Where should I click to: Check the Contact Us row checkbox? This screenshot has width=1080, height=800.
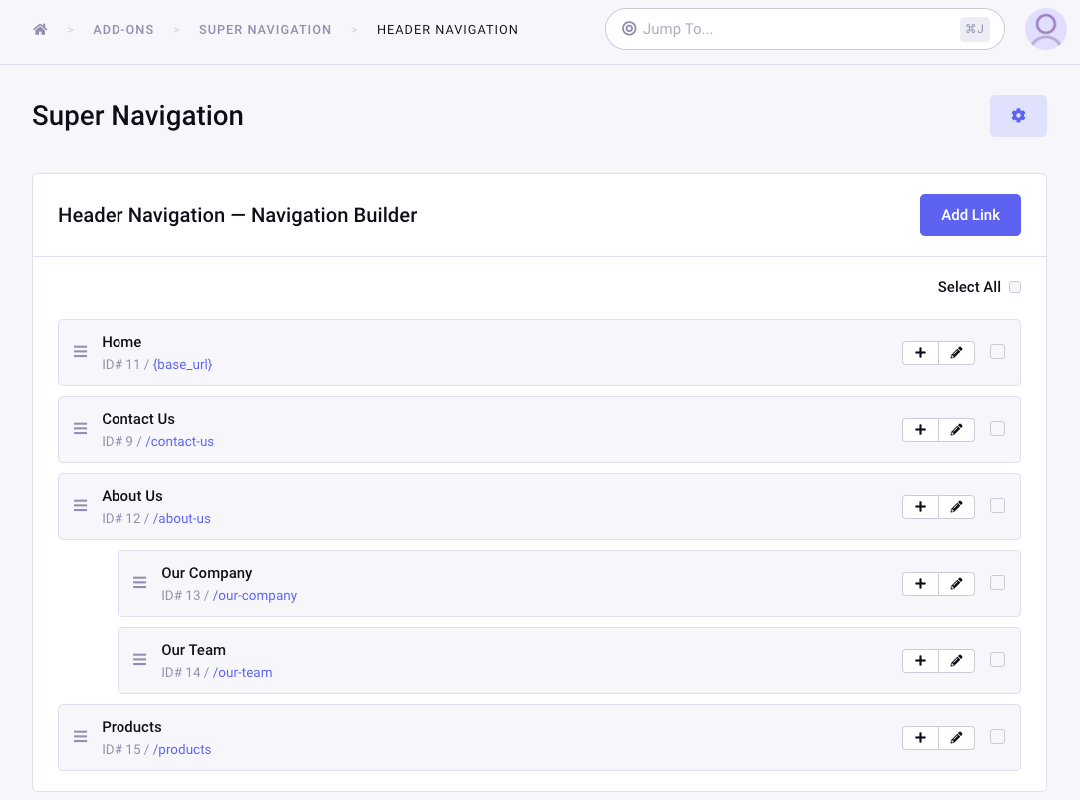997,429
